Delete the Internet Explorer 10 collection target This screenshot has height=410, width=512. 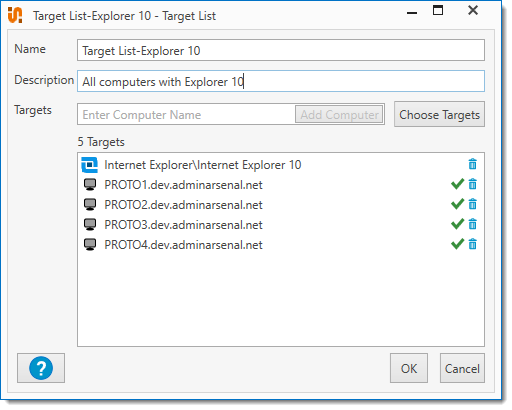point(472,164)
